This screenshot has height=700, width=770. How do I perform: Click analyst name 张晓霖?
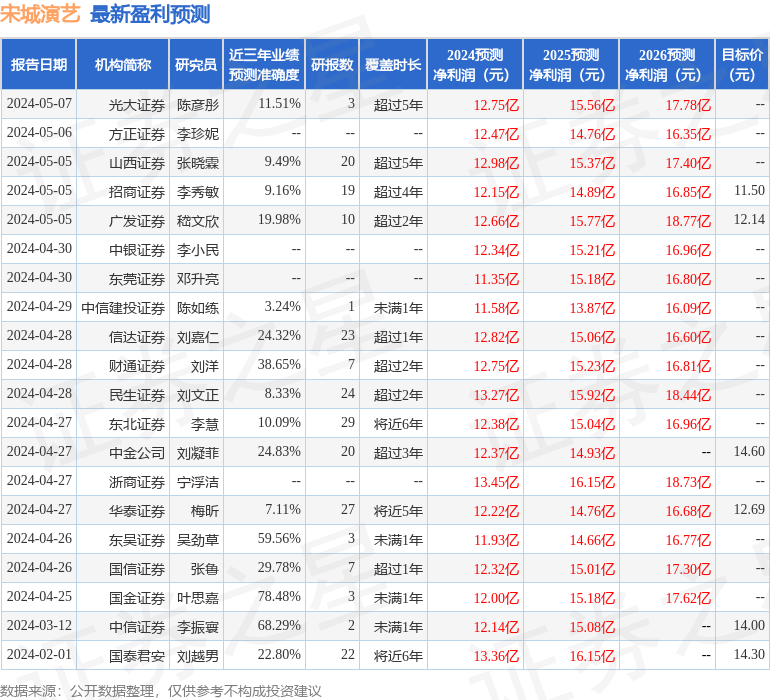[198, 163]
